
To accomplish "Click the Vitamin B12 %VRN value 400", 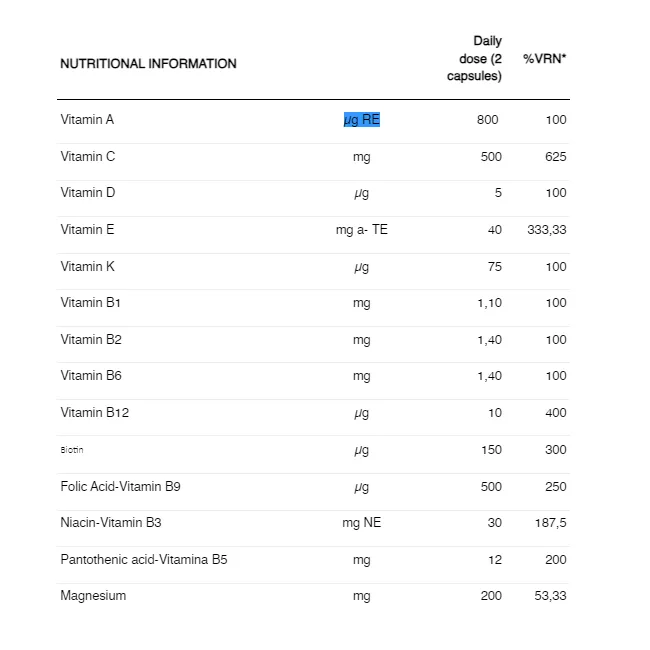I will point(555,413).
